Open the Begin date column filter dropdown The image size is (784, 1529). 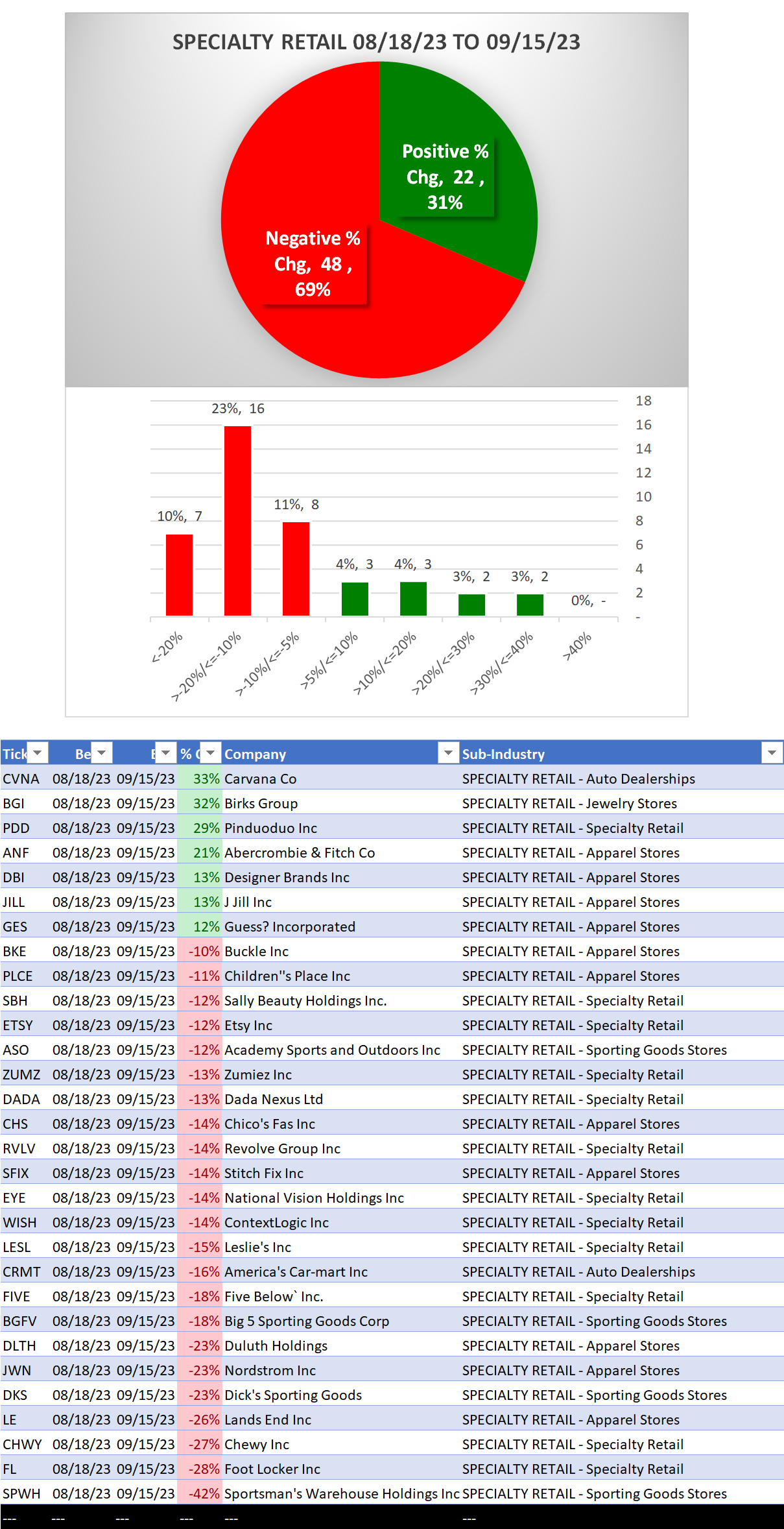pyautogui.click(x=102, y=752)
